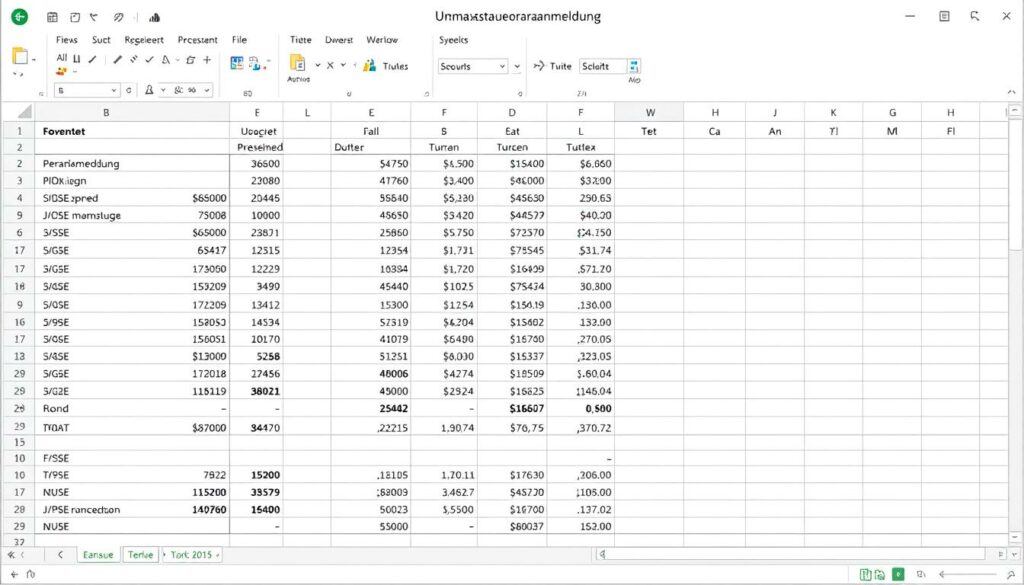Open the Werlow ribbon tab
Viewport: 1024px width, 585px height.
(x=382, y=40)
